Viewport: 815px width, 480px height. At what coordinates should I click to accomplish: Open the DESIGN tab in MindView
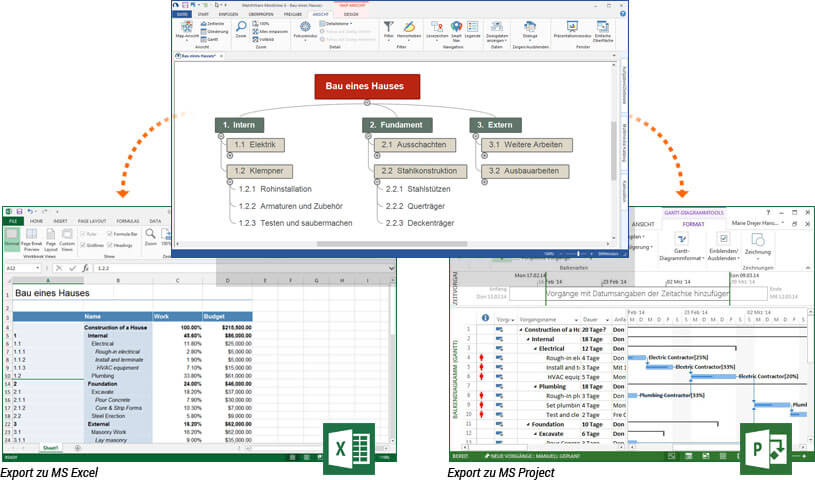tap(351, 15)
